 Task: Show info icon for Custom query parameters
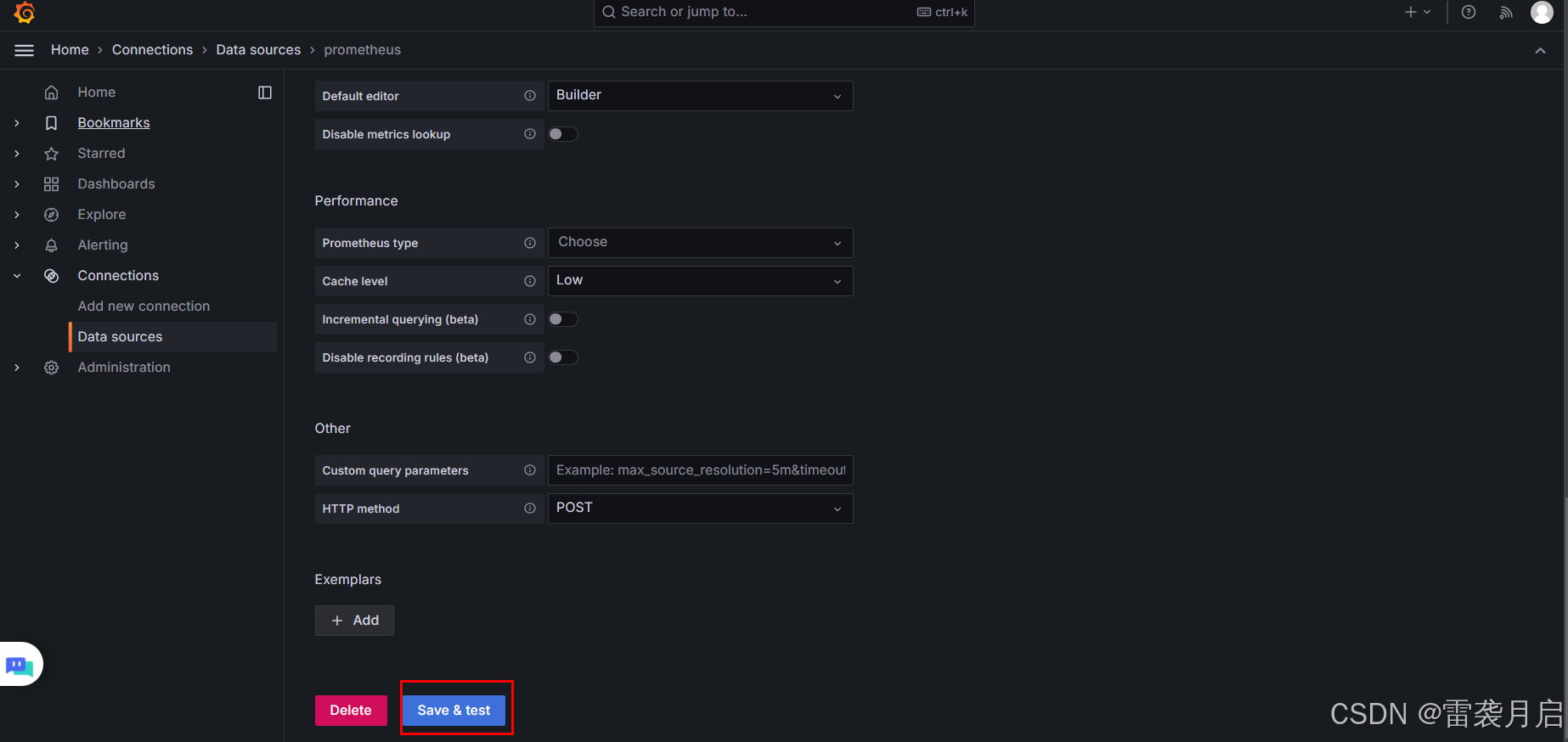pos(530,470)
